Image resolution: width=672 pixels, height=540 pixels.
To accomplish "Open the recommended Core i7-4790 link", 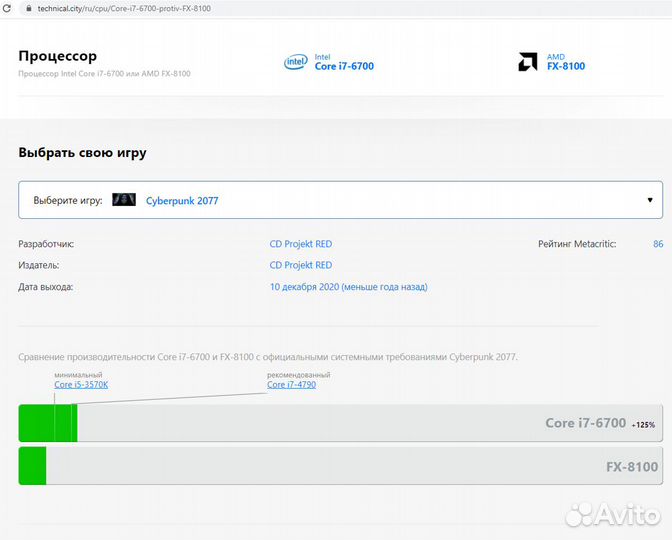I will tap(291, 384).
